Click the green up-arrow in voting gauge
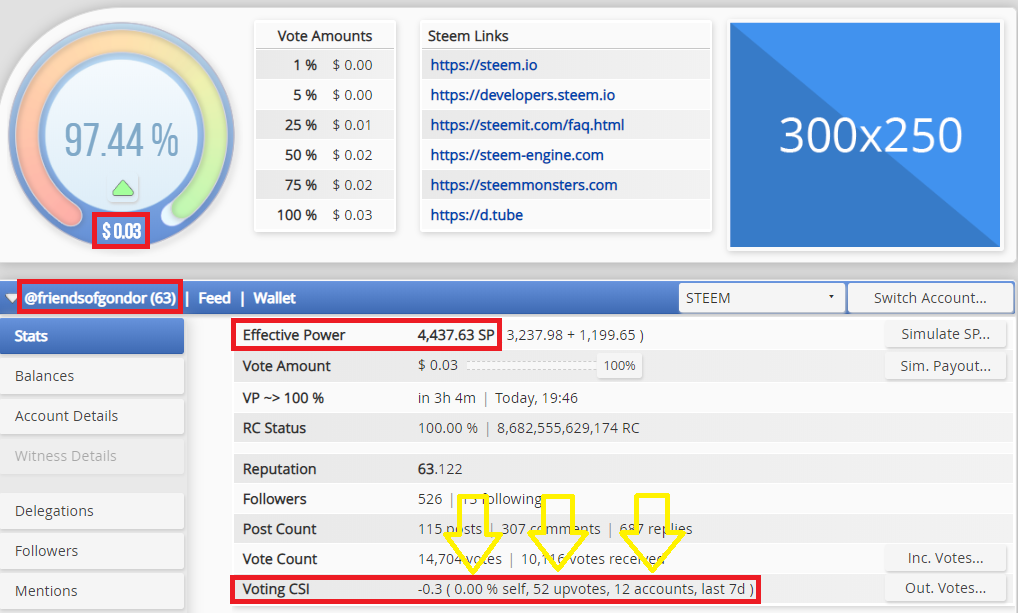Screen dimensions: 1018x613 pyautogui.click(x=123, y=188)
